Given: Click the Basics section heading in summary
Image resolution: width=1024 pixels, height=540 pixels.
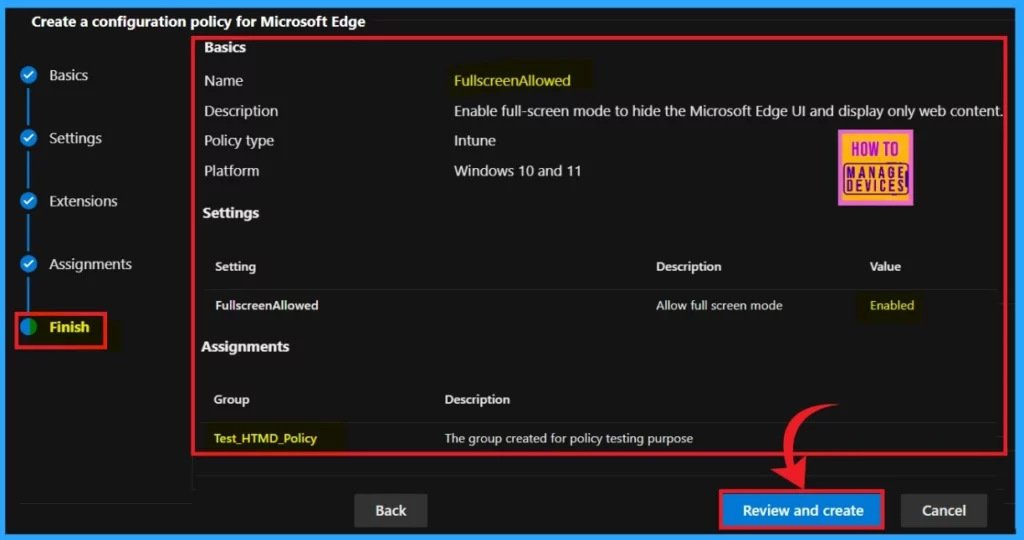Looking at the screenshot, I should tap(225, 47).
